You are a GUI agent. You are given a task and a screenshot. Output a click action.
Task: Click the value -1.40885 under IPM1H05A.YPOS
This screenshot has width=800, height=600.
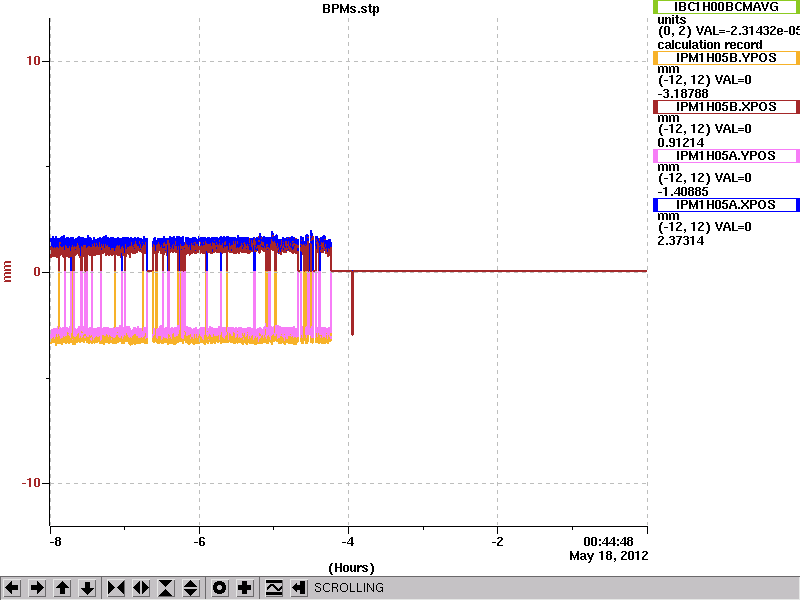pos(683,192)
